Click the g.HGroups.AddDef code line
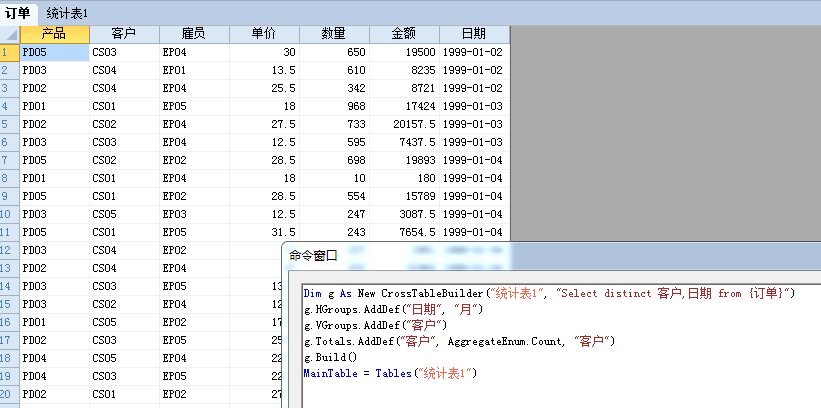 coord(393,310)
